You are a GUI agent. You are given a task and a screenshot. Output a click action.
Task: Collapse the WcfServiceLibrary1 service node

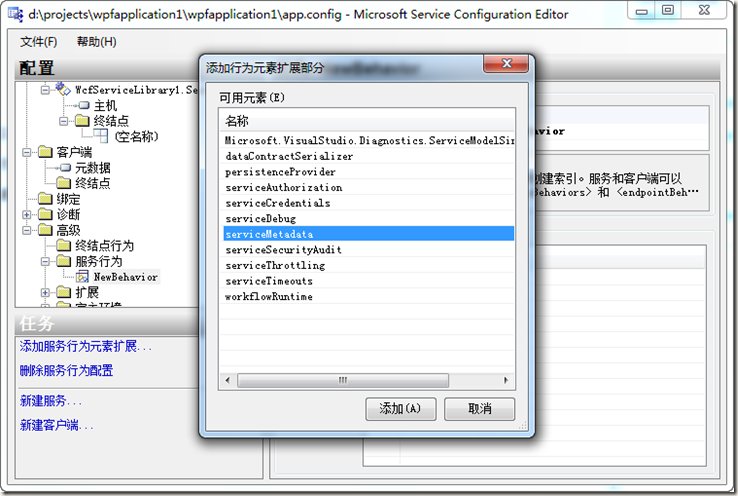pos(45,89)
